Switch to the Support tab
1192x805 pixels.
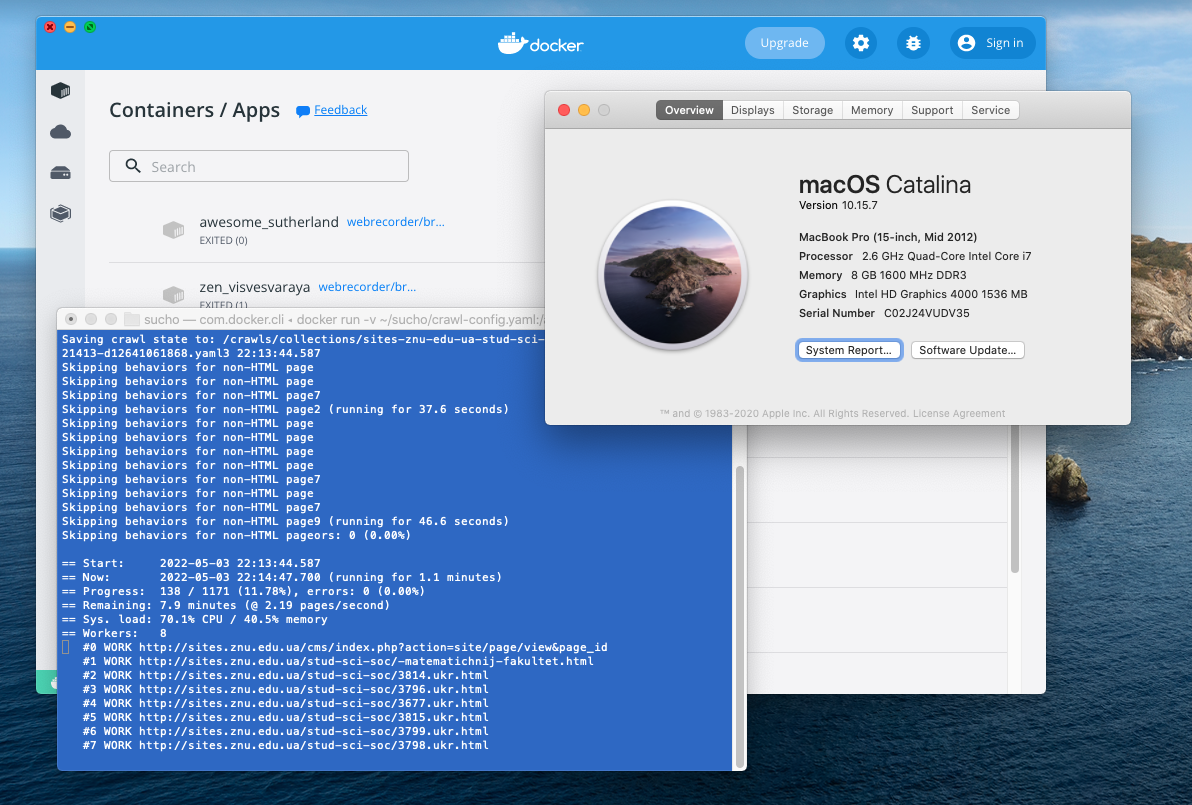tap(932, 110)
